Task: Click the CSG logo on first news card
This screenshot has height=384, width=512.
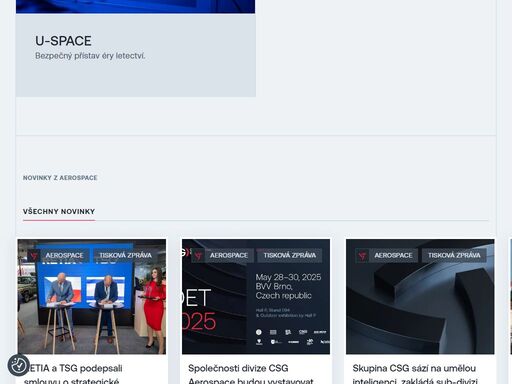Action: click(33, 256)
